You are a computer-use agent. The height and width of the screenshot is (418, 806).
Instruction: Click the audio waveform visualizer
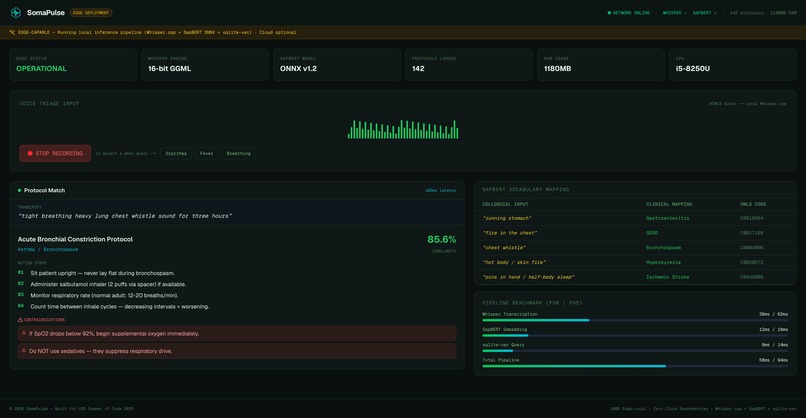tap(403, 130)
